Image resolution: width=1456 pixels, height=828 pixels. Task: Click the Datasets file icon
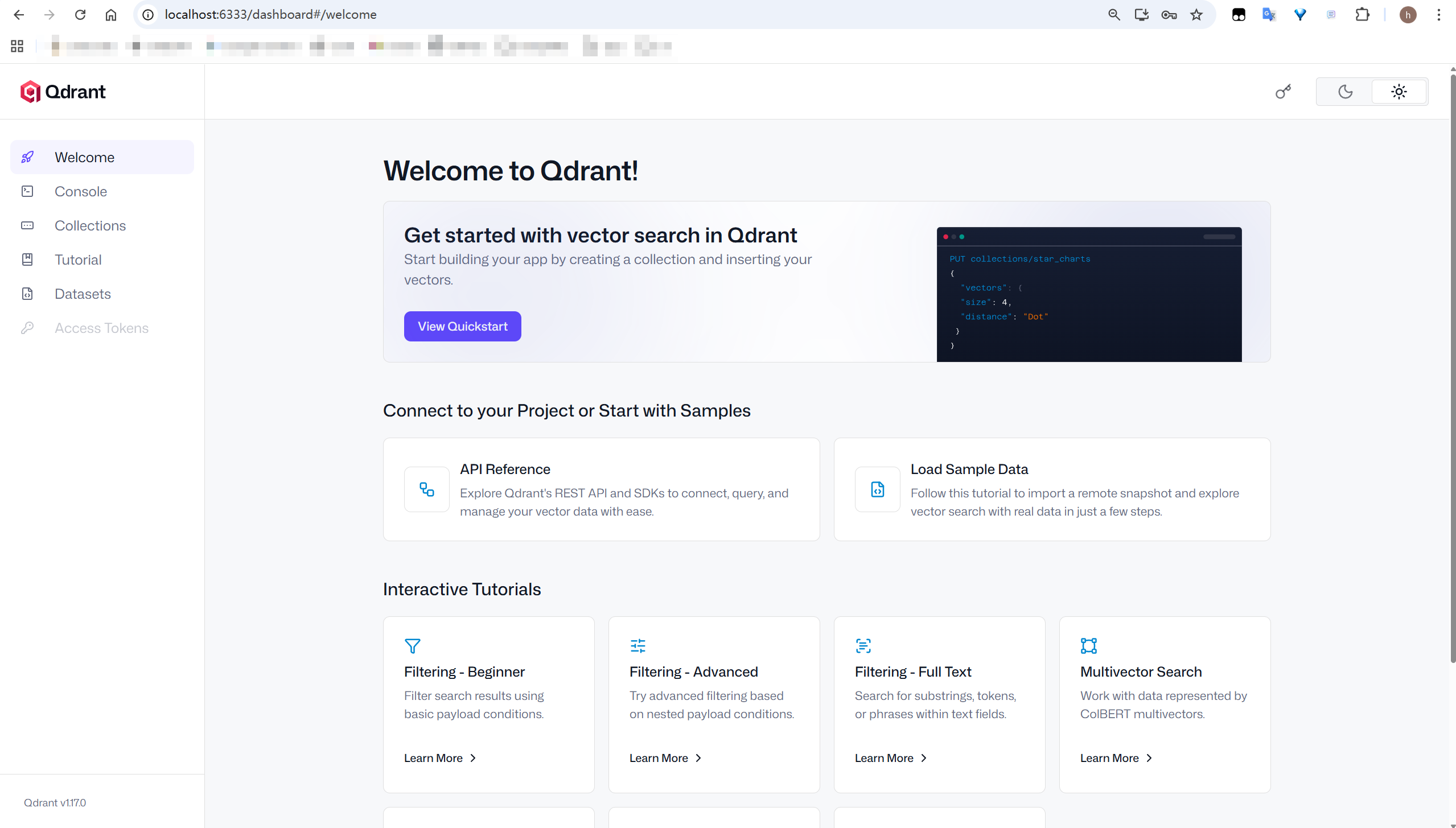pyautogui.click(x=27, y=294)
